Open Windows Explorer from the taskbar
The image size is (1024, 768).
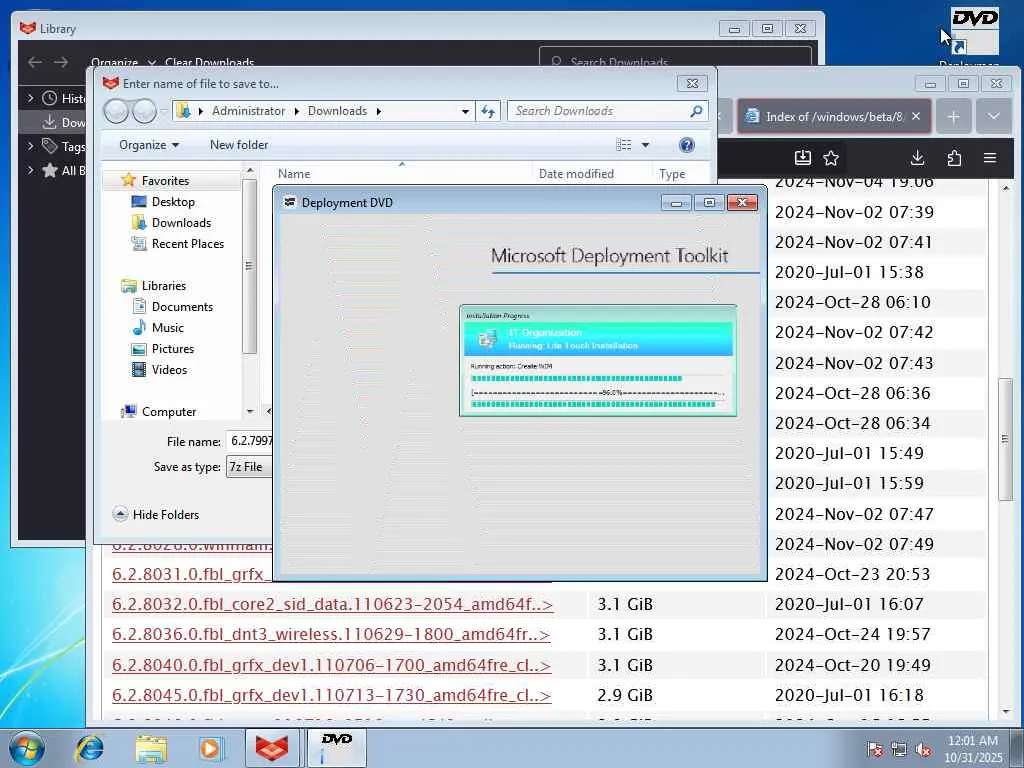click(151, 748)
